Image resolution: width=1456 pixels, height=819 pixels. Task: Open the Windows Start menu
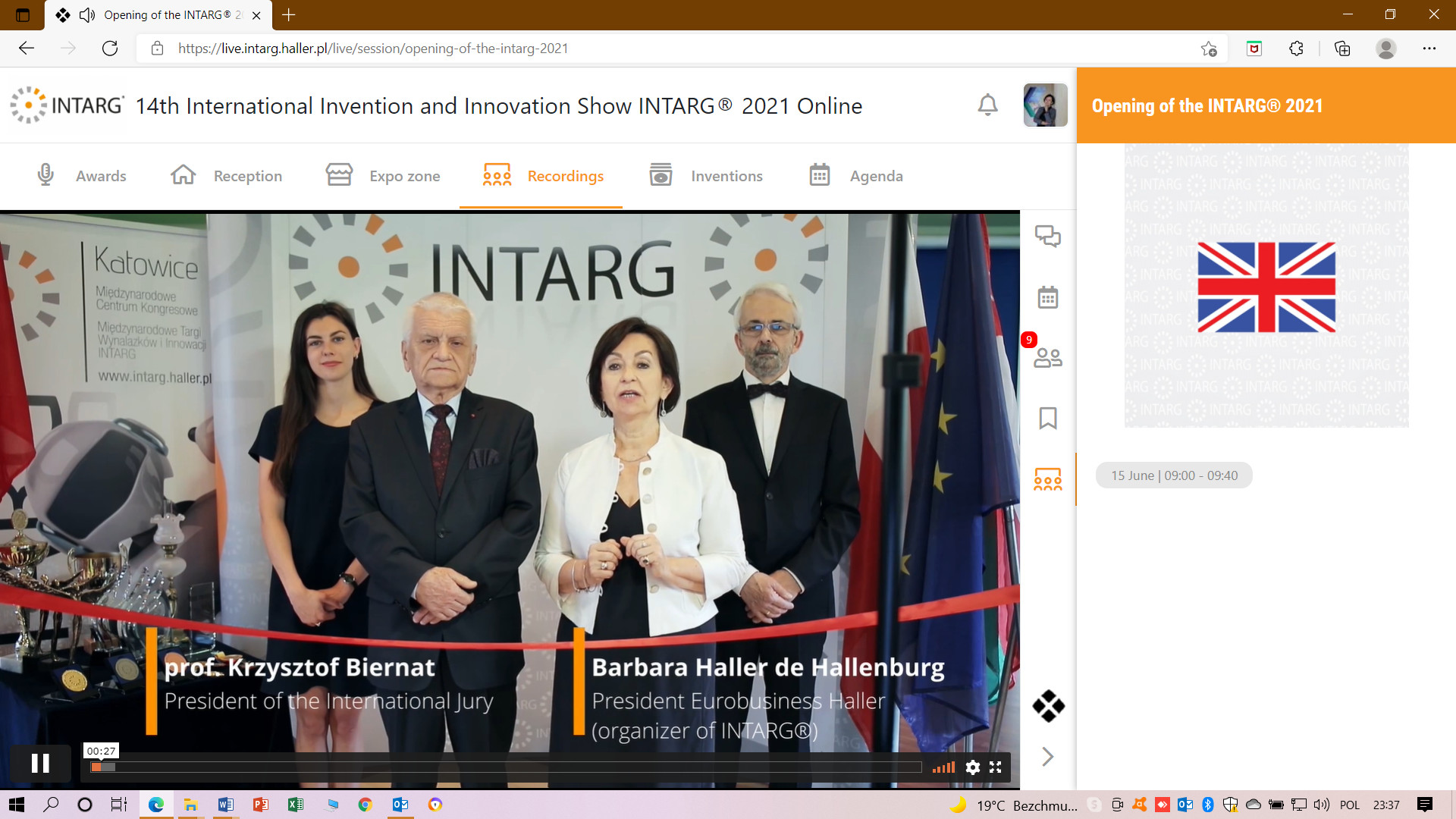pyautogui.click(x=17, y=805)
